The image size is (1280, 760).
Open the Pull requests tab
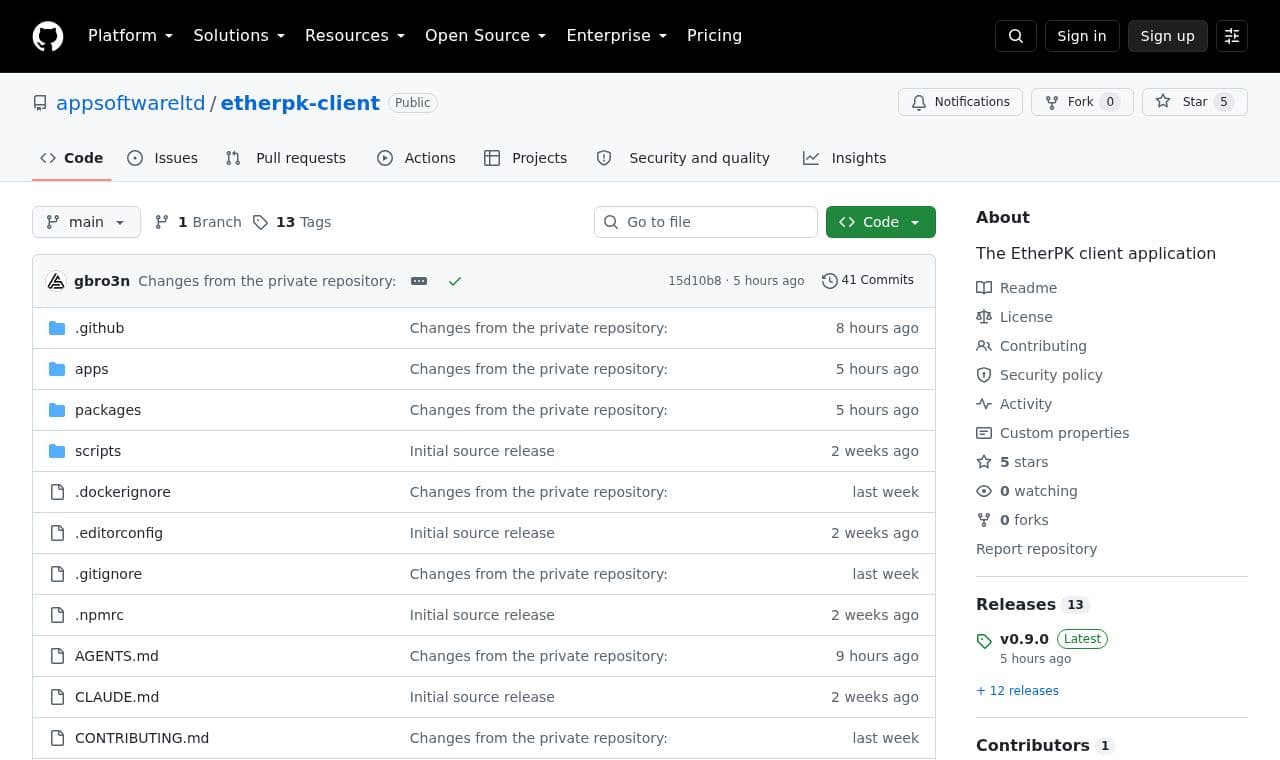coord(286,158)
